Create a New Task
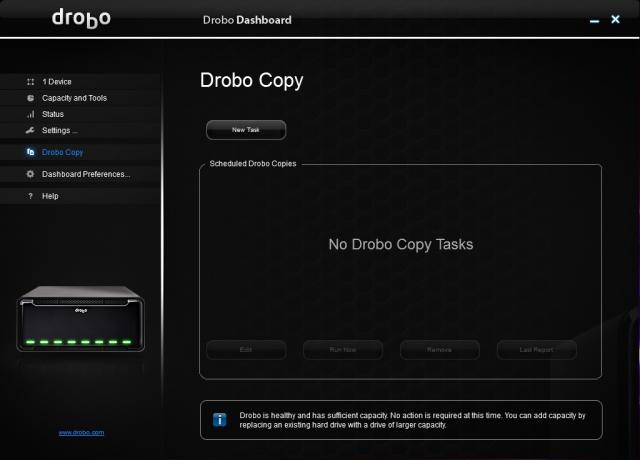Image resolution: width=640 pixels, height=460 pixels. pos(246,130)
